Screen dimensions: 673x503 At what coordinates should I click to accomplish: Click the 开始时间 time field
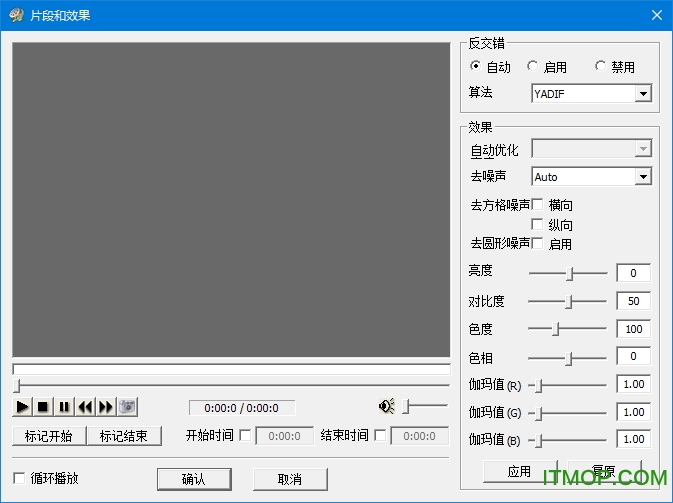coord(285,436)
